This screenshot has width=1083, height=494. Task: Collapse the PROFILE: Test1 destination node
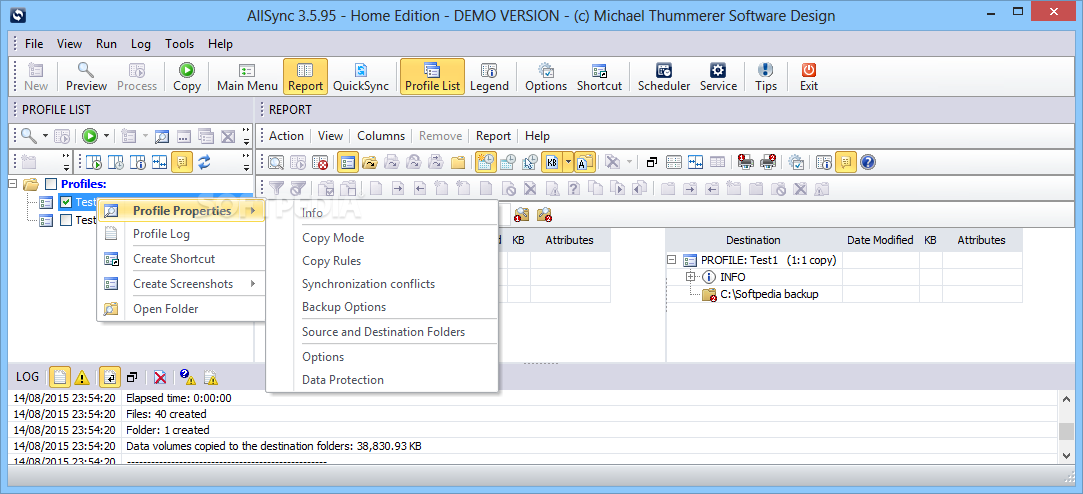point(671,260)
